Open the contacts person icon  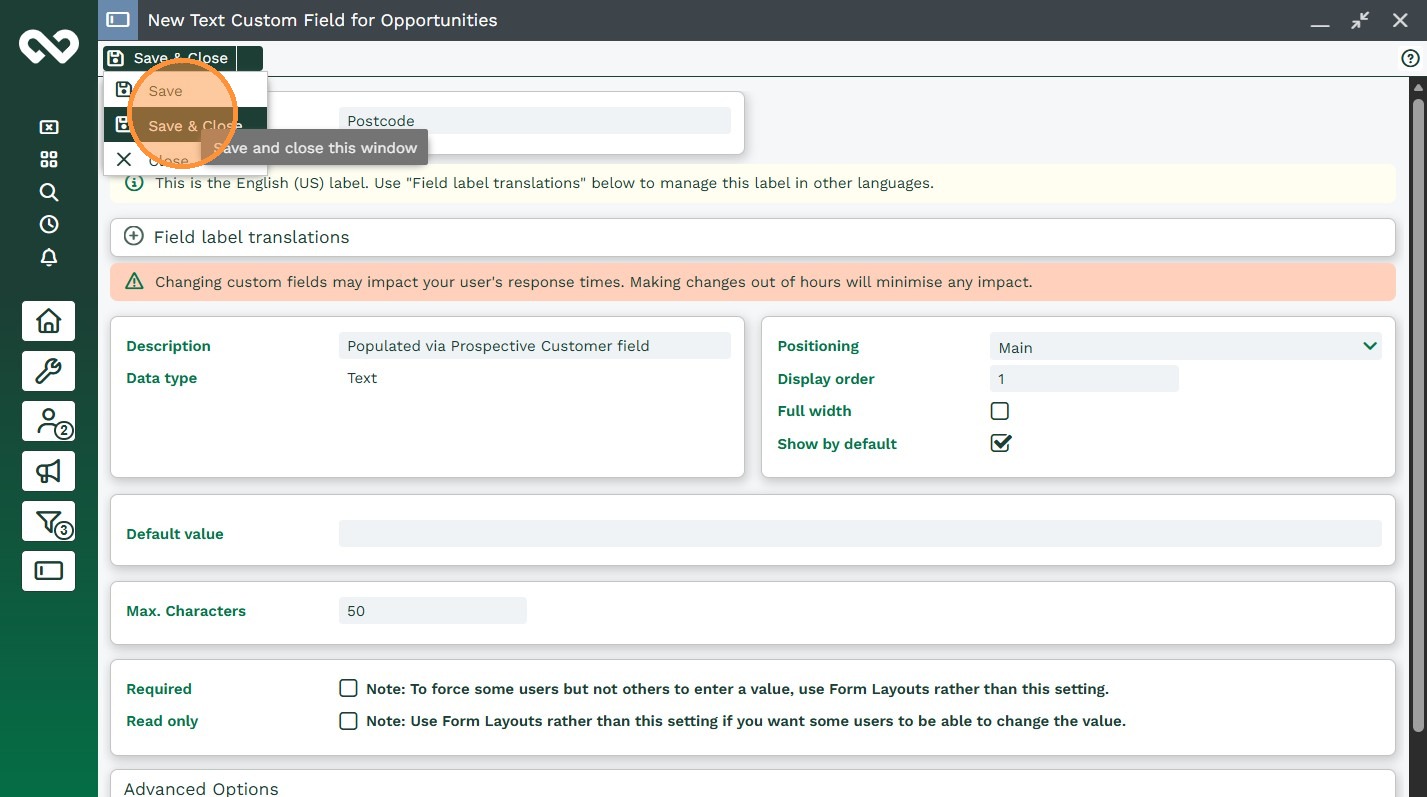[48, 421]
